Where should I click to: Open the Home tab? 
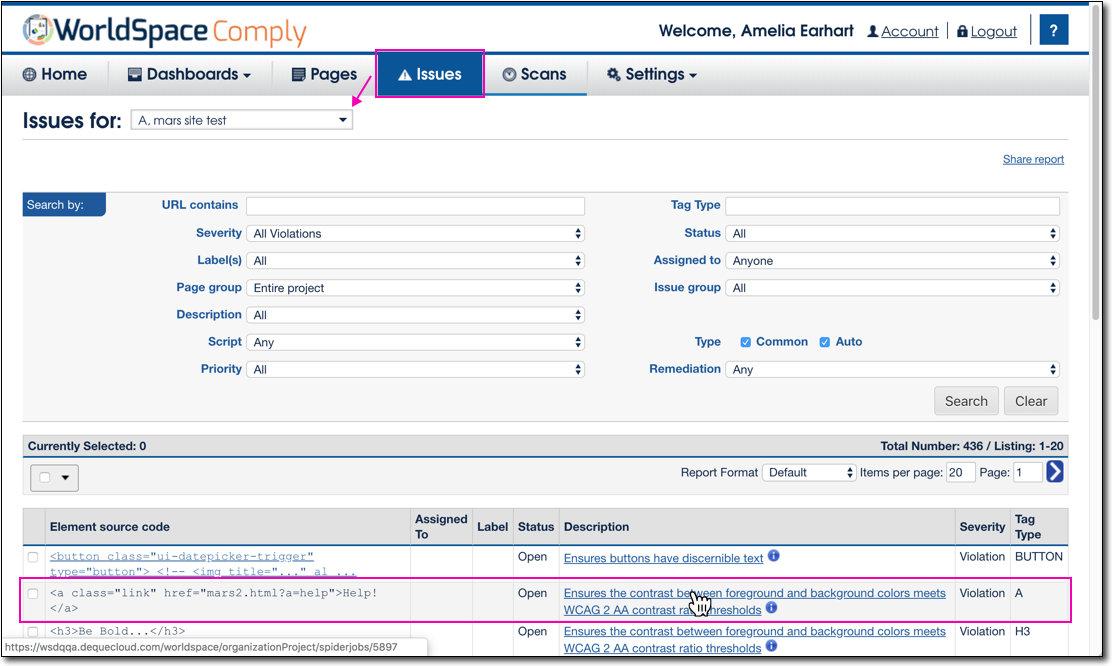[x=55, y=74]
